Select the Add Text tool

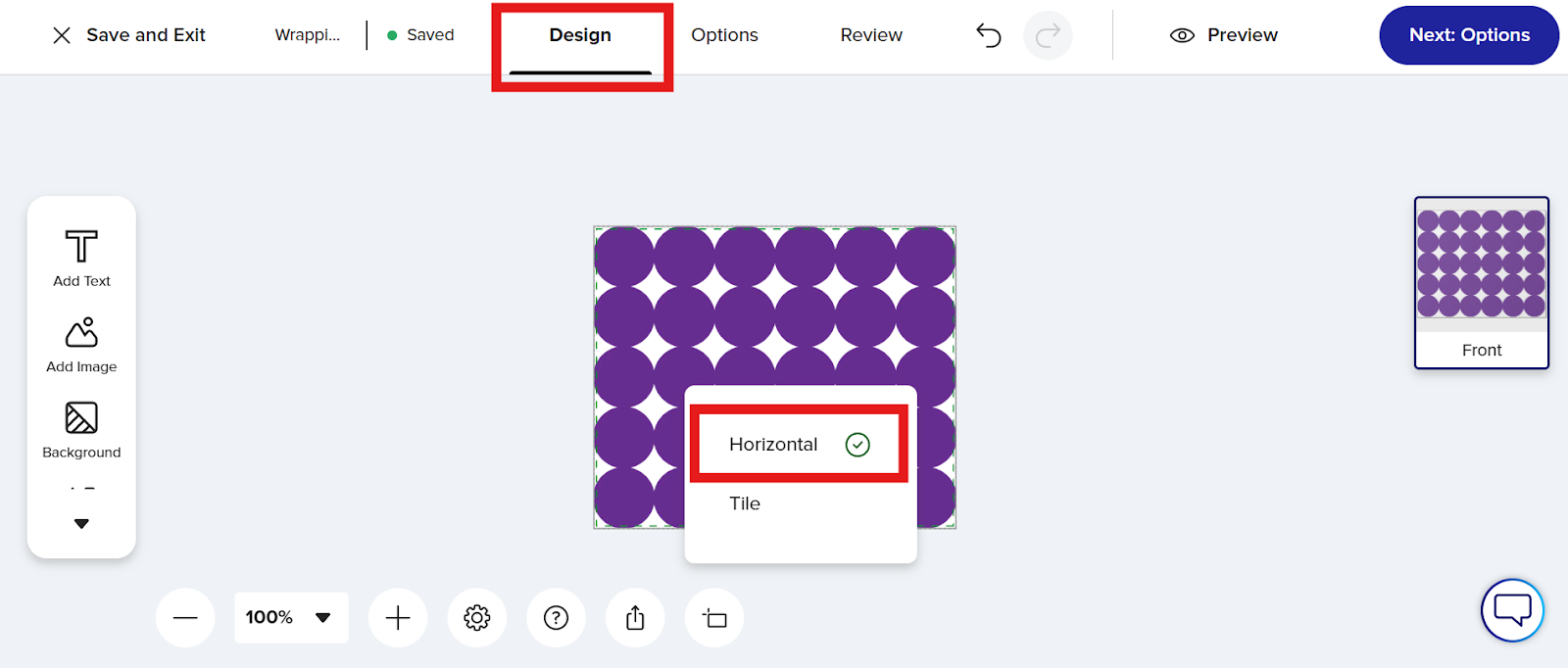81,258
